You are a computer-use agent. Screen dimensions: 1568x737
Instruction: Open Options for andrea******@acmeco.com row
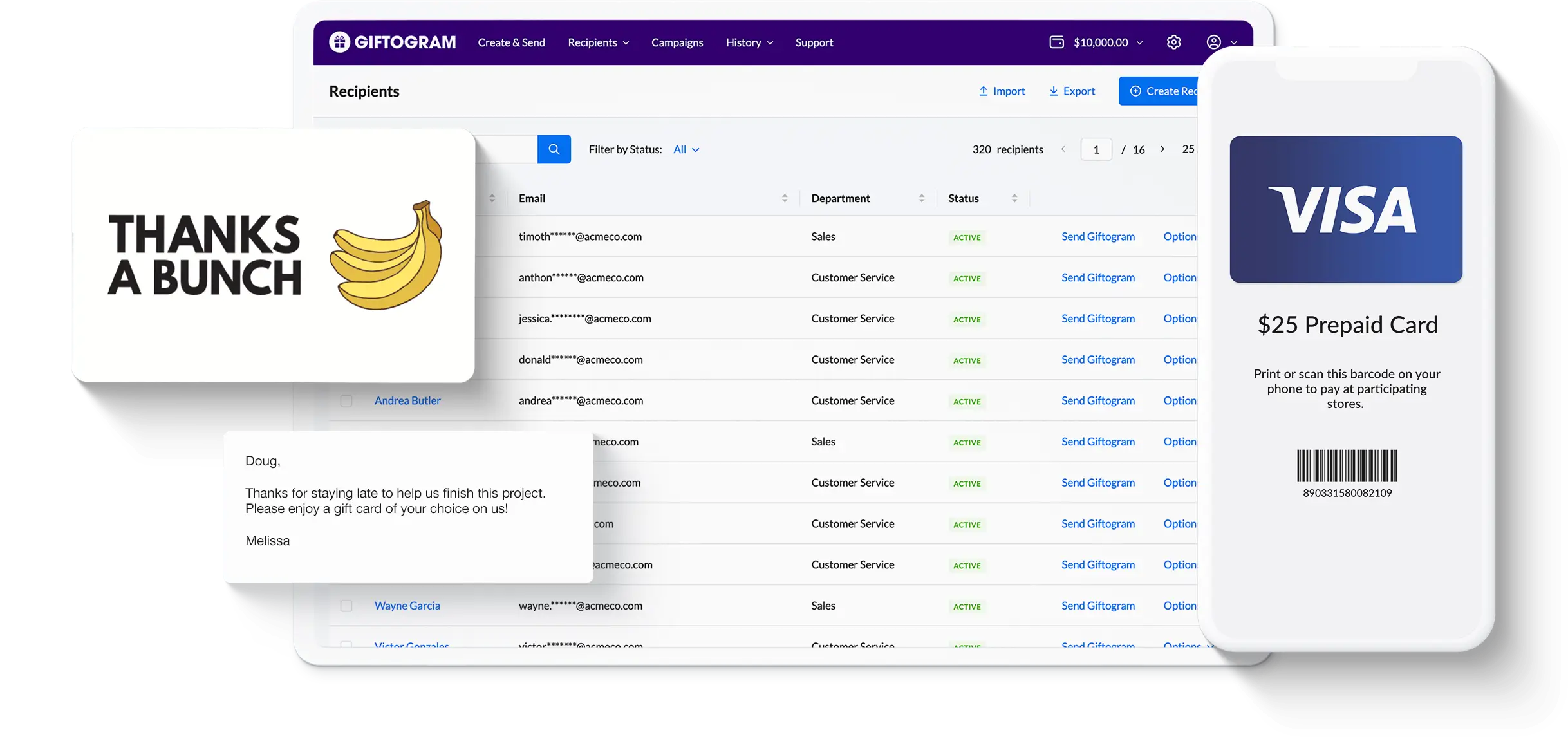click(x=1179, y=400)
